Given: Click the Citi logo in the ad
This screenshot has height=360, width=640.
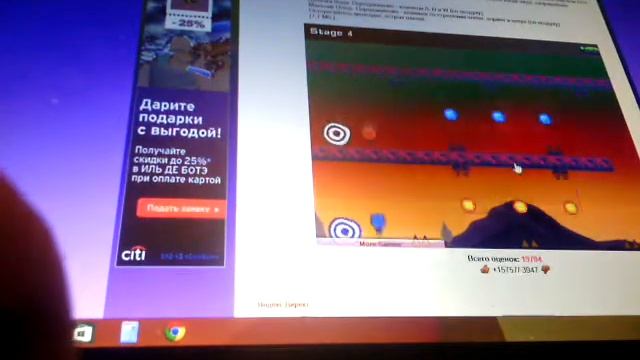Looking at the screenshot, I should coord(134,253).
